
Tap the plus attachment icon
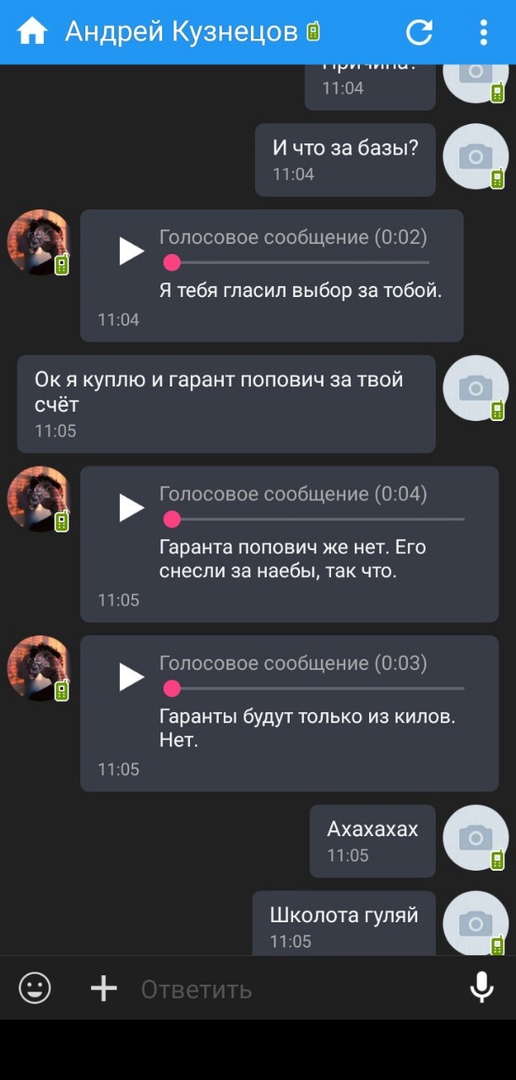tap(104, 989)
